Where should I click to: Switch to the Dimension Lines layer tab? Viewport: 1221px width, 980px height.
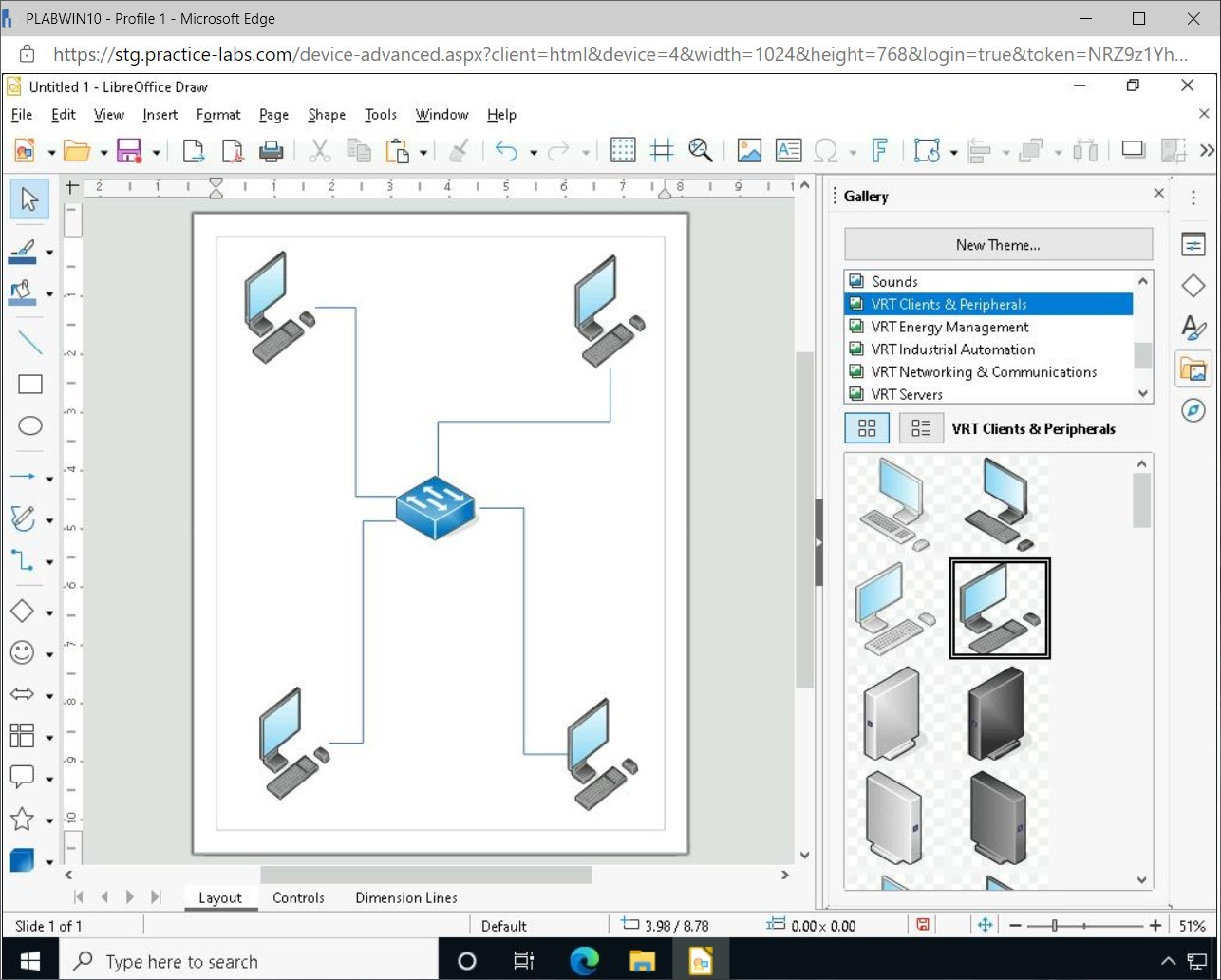405,897
